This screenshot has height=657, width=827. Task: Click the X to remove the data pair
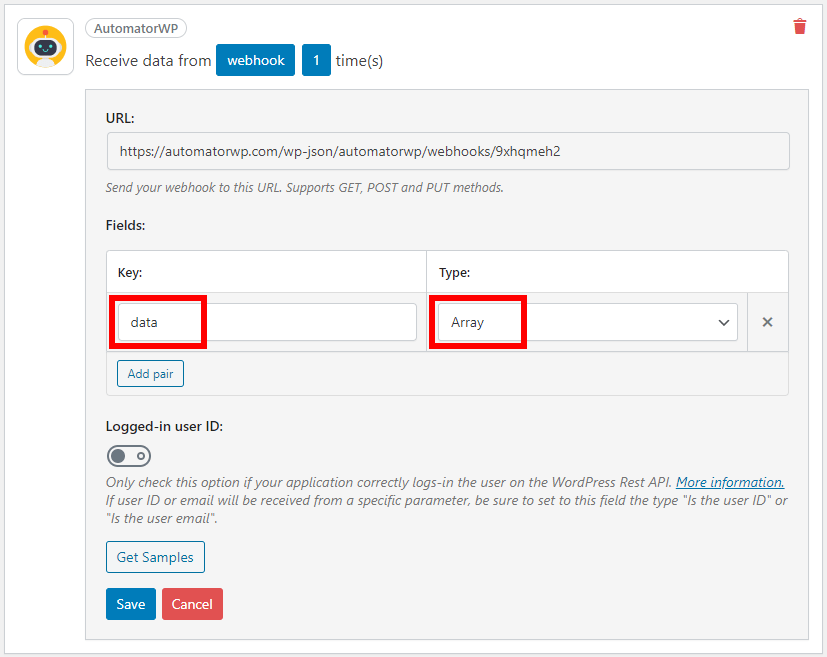[767, 322]
